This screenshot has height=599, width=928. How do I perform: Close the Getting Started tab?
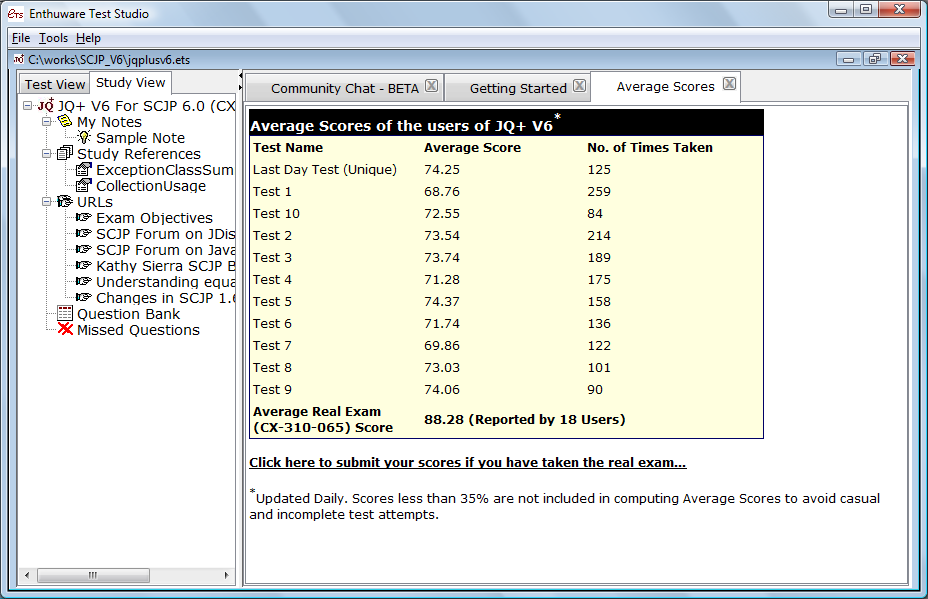pos(579,85)
